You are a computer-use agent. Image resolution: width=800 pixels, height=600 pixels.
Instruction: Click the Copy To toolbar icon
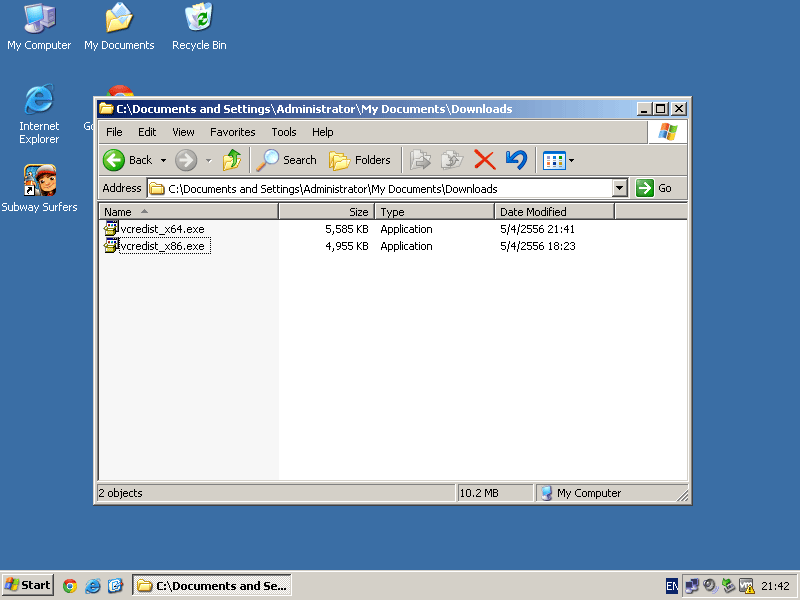(452, 160)
